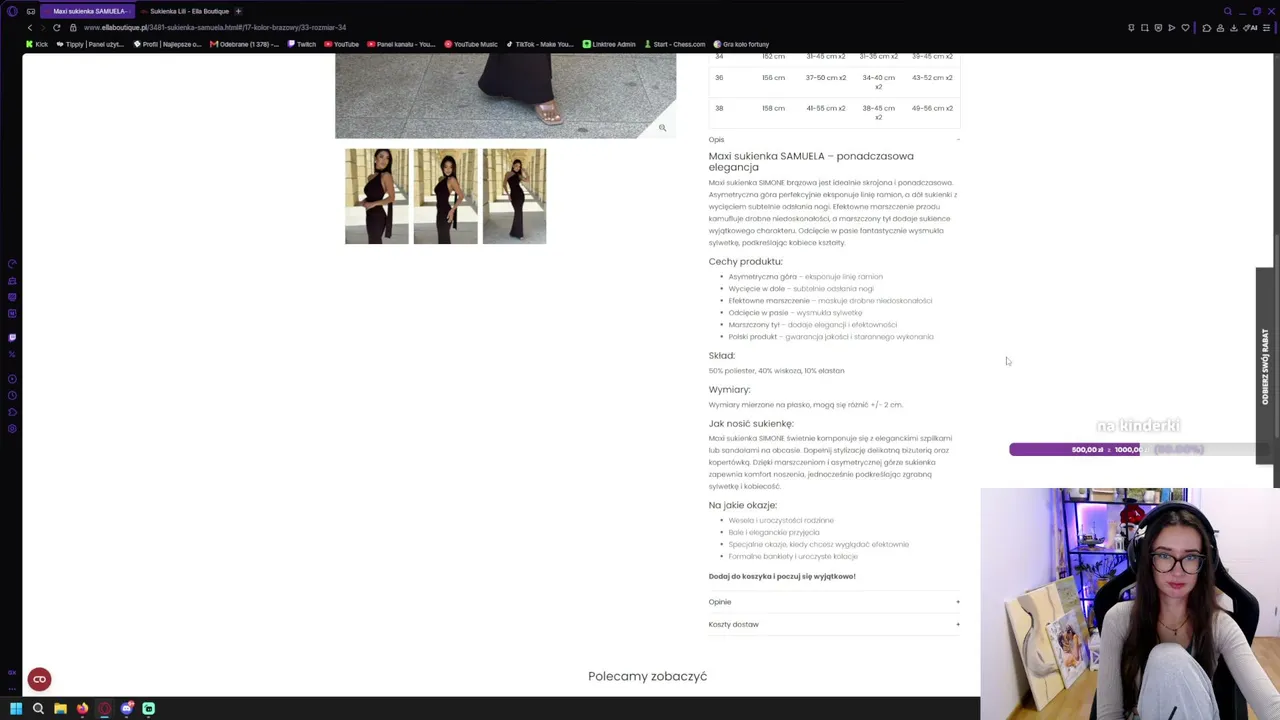This screenshot has height=720, width=1280.
Task: Open the Linktree Admin bookmark
Action: pos(609,44)
